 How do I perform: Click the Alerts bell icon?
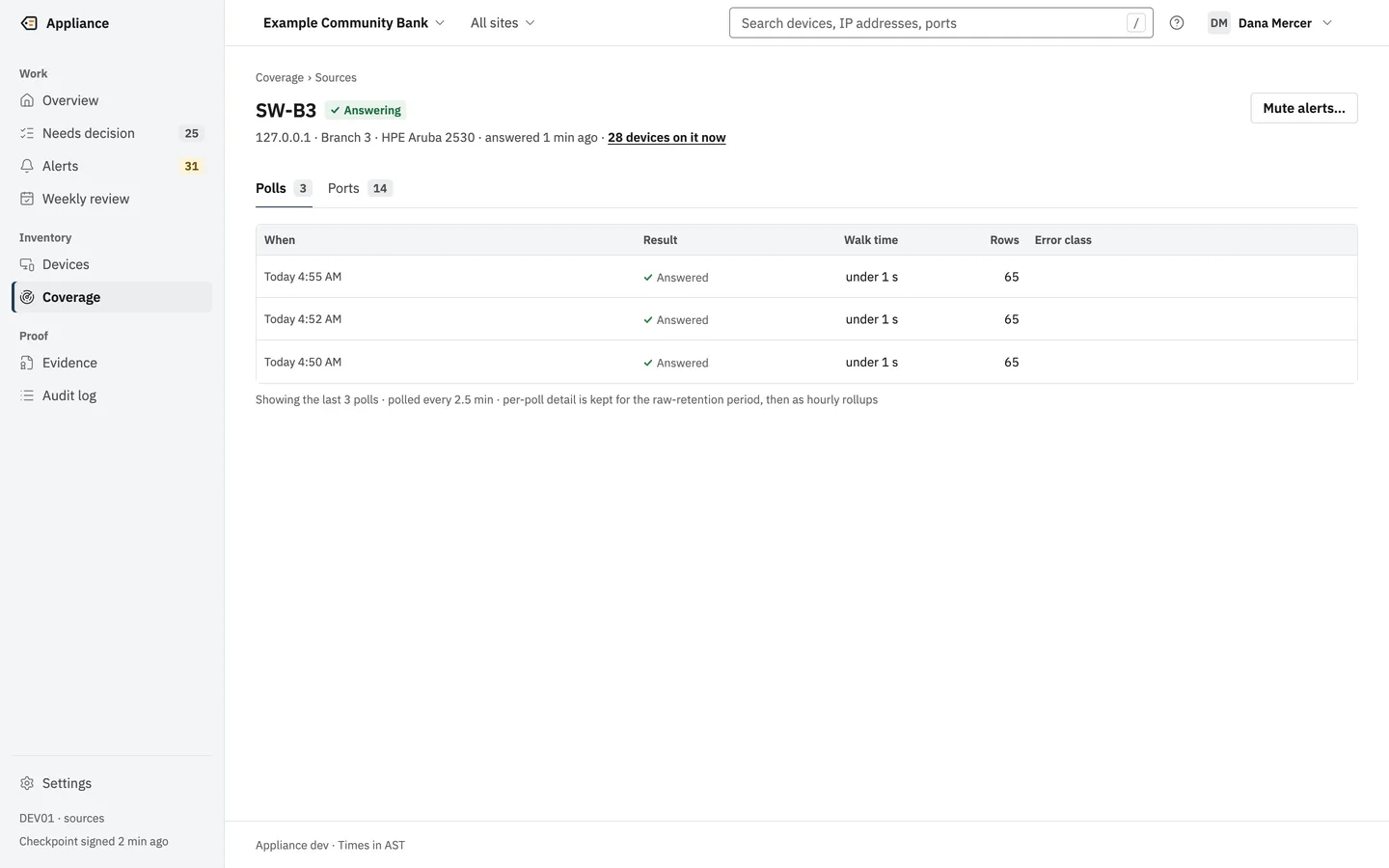tap(27, 166)
